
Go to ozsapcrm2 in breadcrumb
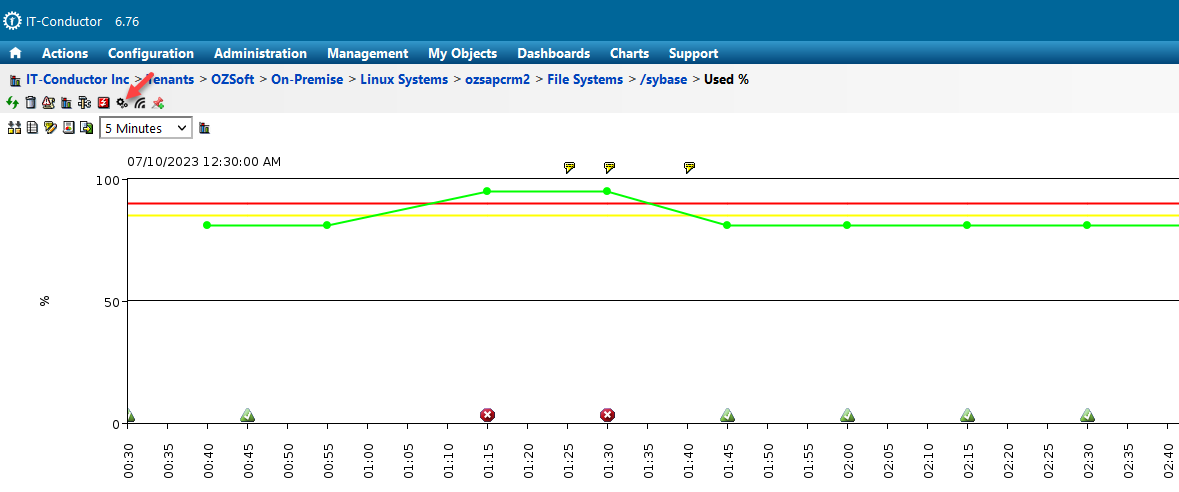(x=497, y=79)
